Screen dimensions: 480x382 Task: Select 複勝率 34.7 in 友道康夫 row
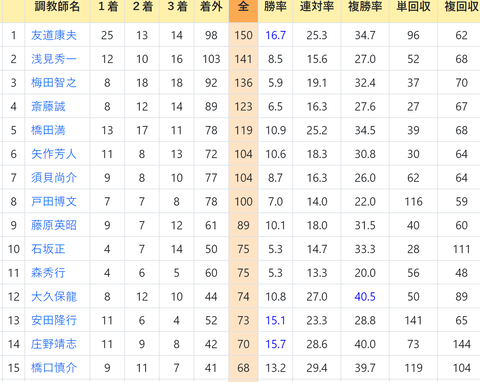(365, 35)
